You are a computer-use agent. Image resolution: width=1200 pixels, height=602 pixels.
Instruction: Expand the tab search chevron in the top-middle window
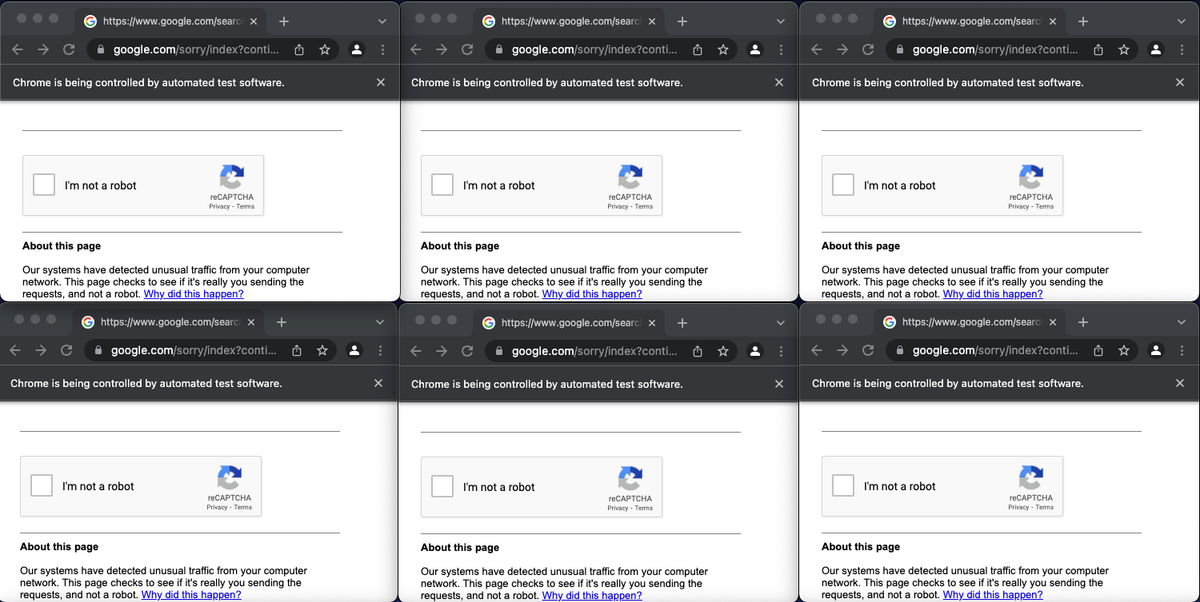pyautogui.click(x=780, y=21)
